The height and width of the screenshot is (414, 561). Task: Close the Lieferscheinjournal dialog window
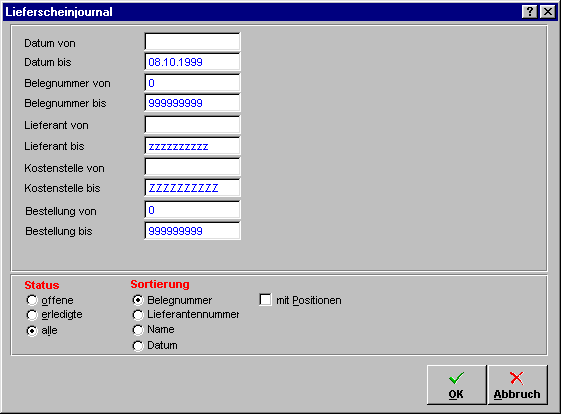[x=548, y=12]
